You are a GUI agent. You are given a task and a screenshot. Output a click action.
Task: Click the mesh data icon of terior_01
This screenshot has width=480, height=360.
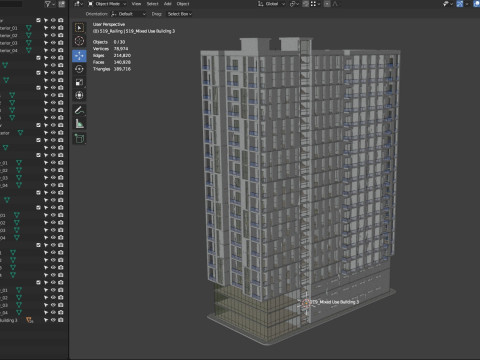pos(29,28)
